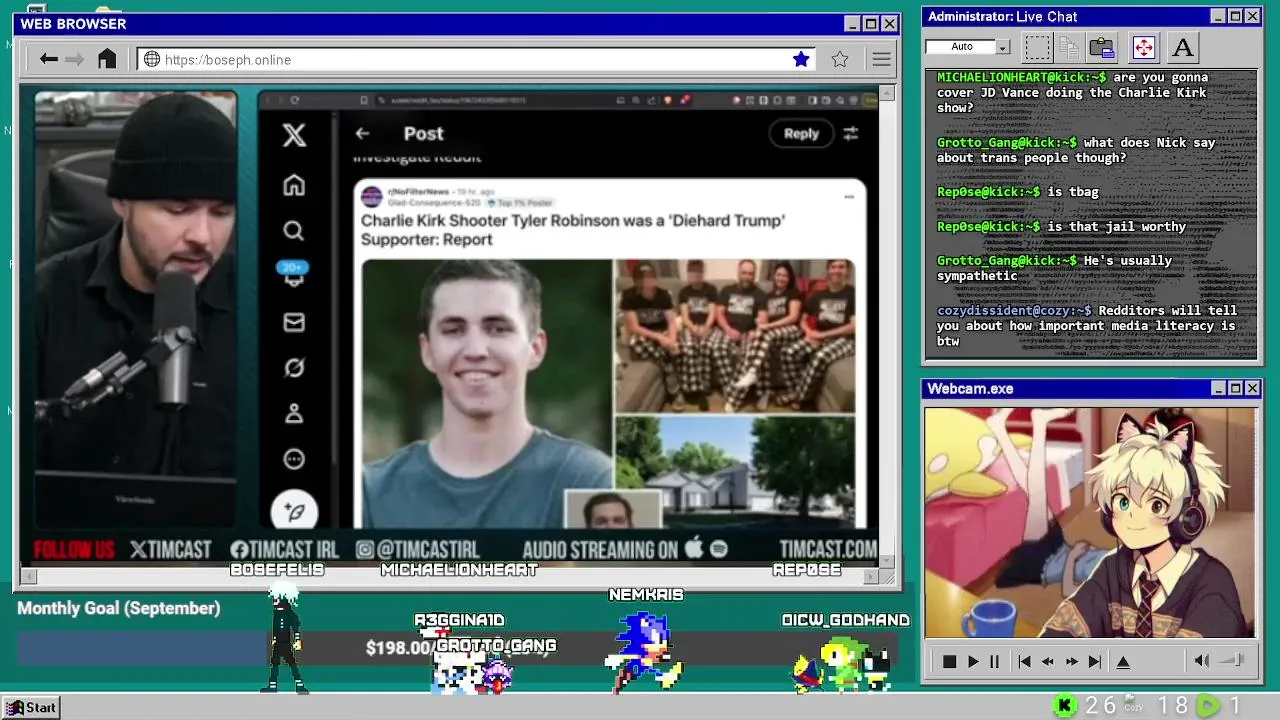Go back in the Web Browser
This screenshot has height=720, width=1280.
click(x=48, y=59)
